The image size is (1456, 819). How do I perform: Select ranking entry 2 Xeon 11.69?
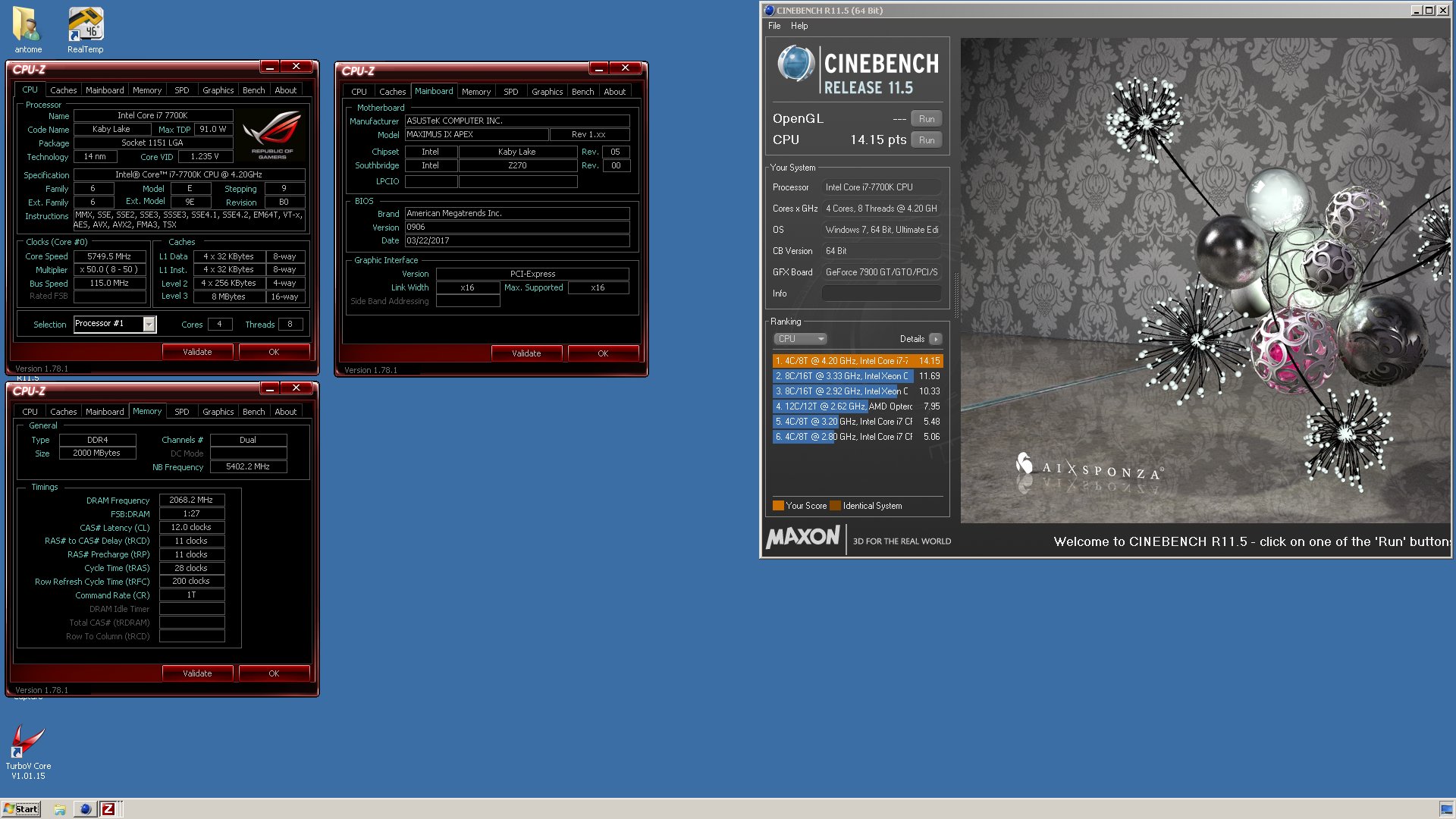click(857, 376)
